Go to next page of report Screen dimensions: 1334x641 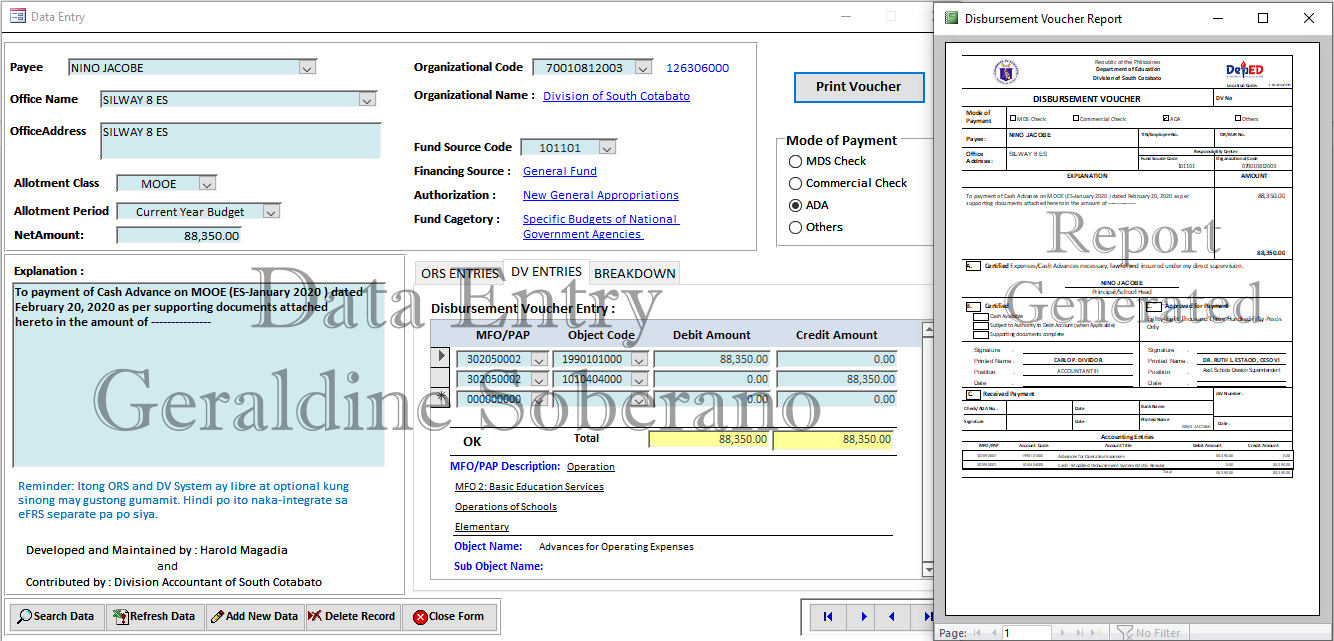[1063, 633]
